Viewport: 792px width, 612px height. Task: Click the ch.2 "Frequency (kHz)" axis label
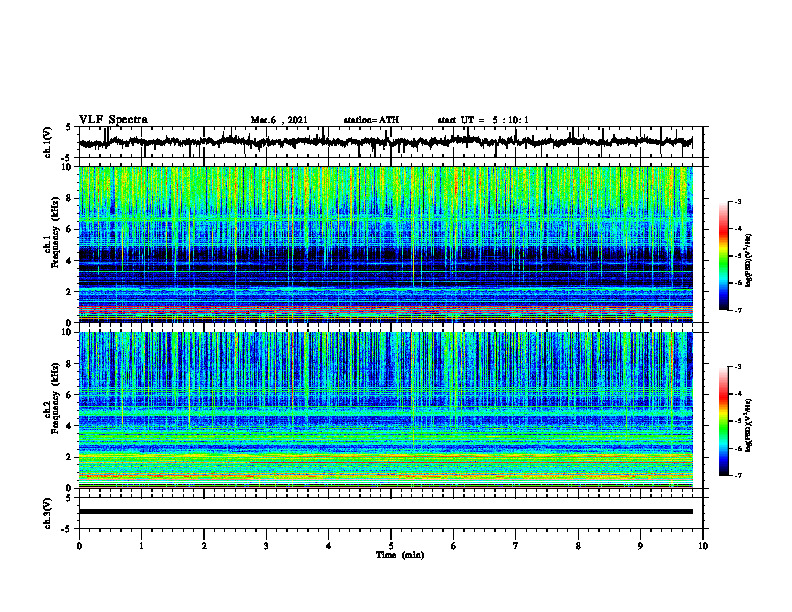55,397
